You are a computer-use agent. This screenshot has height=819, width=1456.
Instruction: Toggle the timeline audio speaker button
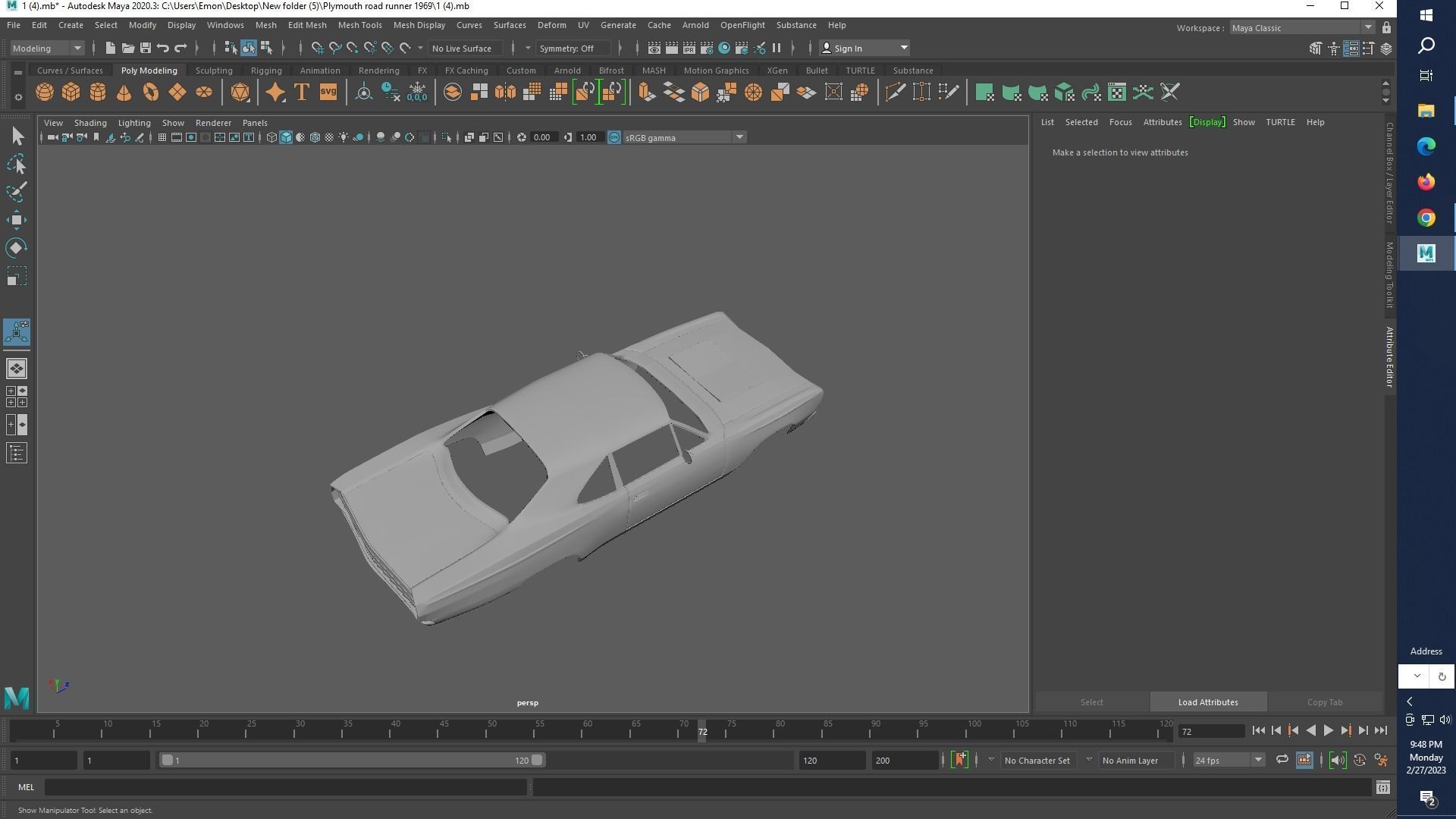point(1338,761)
